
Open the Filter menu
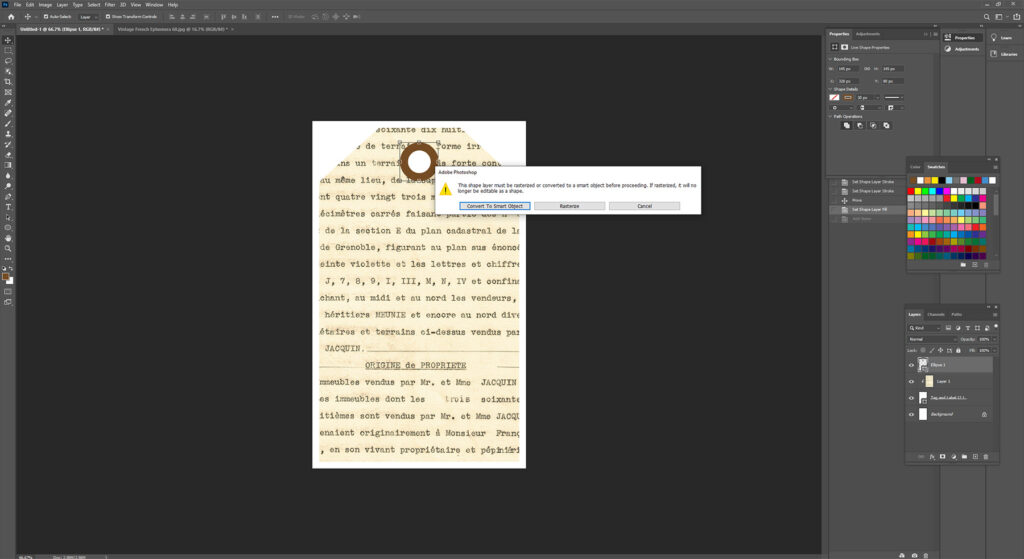click(110, 5)
